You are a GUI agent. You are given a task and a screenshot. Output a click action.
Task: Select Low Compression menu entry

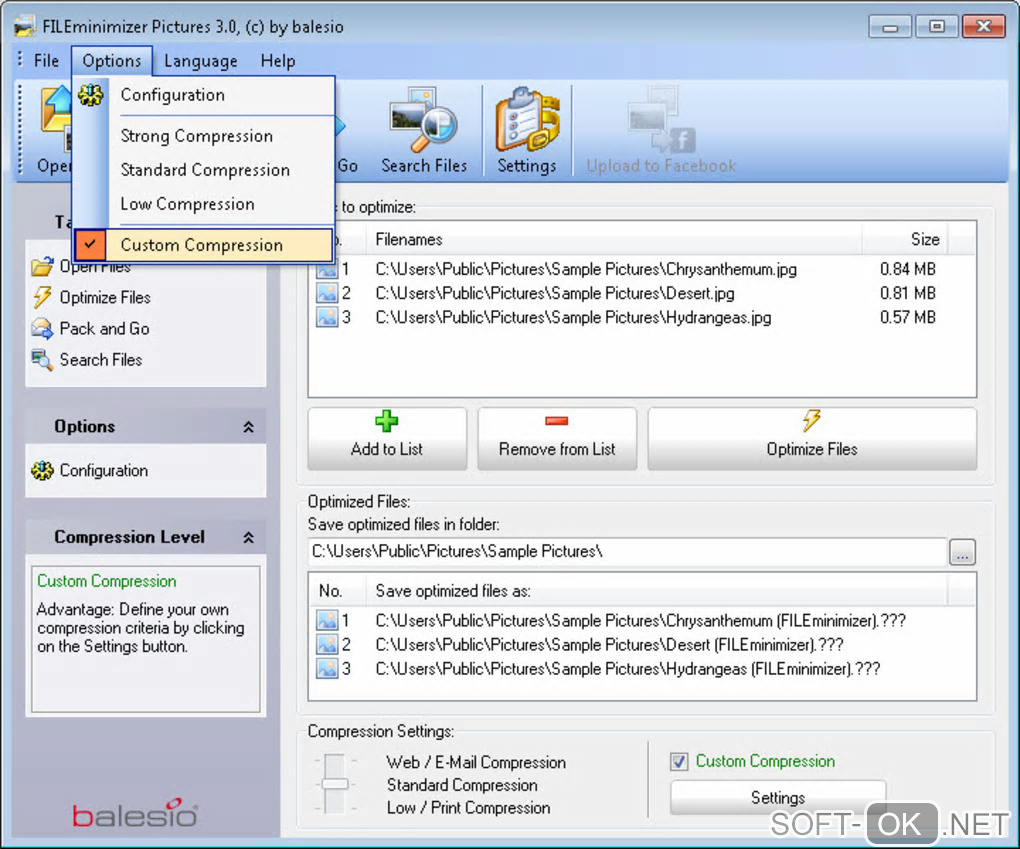[x=204, y=204]
